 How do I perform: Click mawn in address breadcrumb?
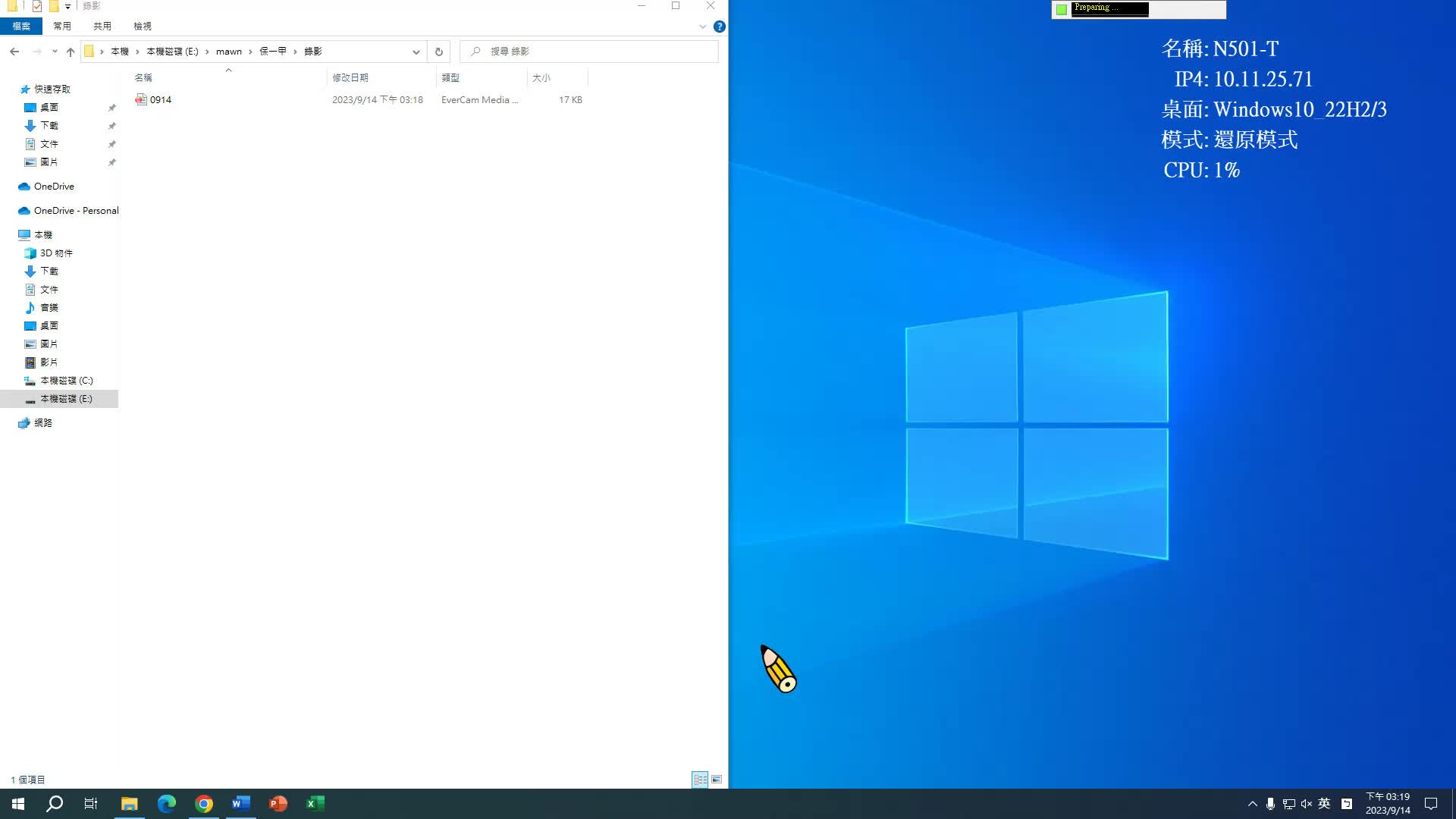(x=229, y=52)
